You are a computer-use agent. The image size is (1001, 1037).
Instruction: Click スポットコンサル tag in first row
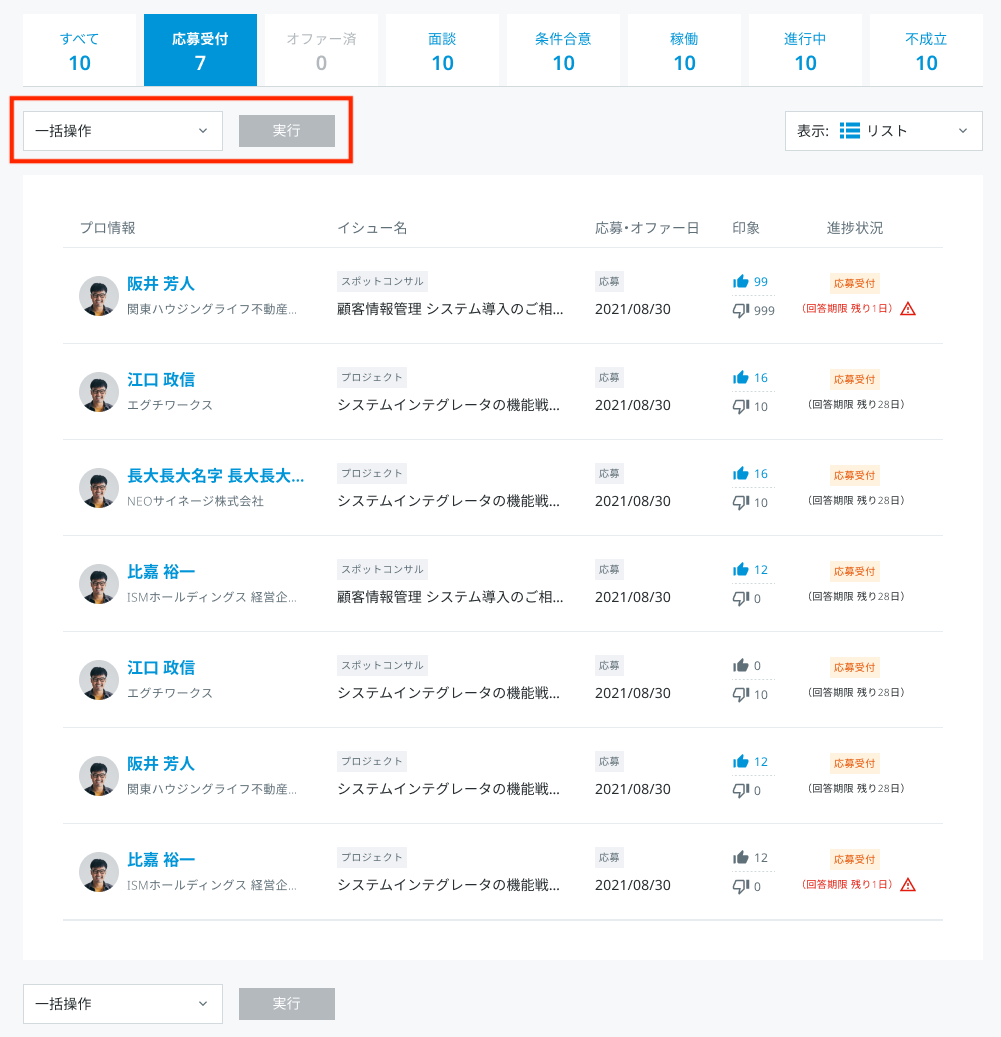(x=382, y=281)
